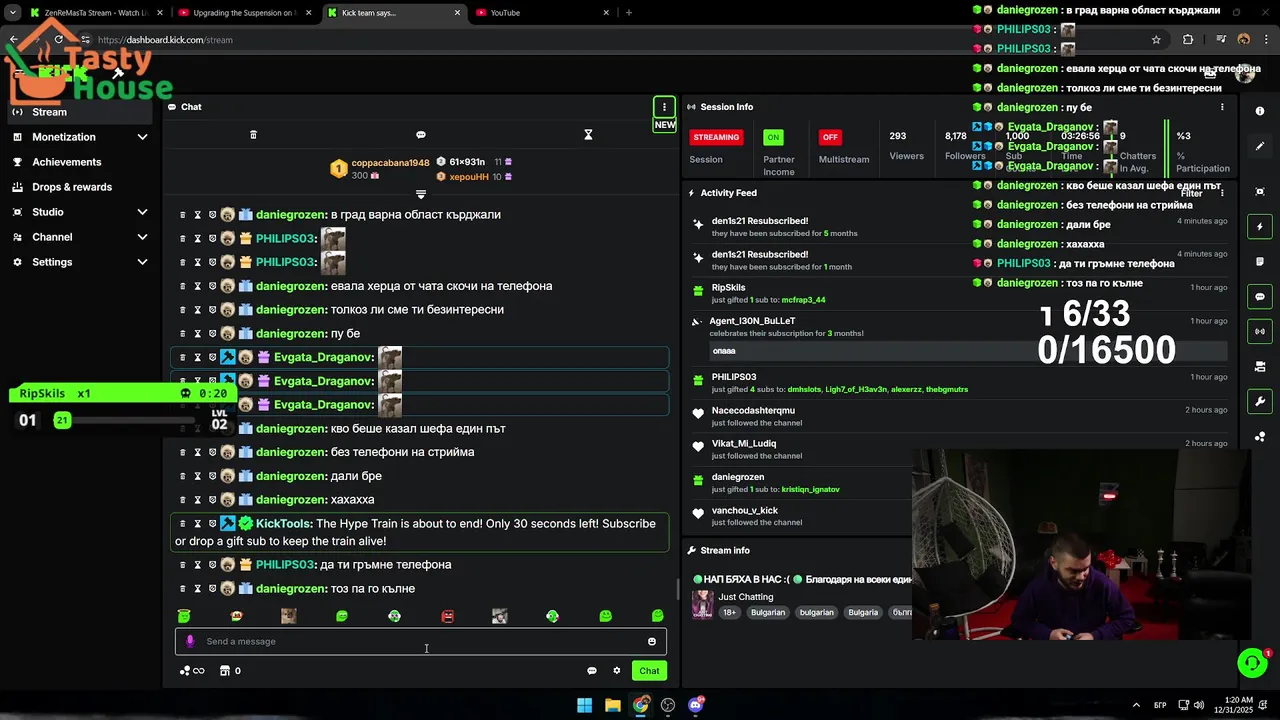
Task: Ban sender of 'хахахха' message with shield icon
Action: 212,500
